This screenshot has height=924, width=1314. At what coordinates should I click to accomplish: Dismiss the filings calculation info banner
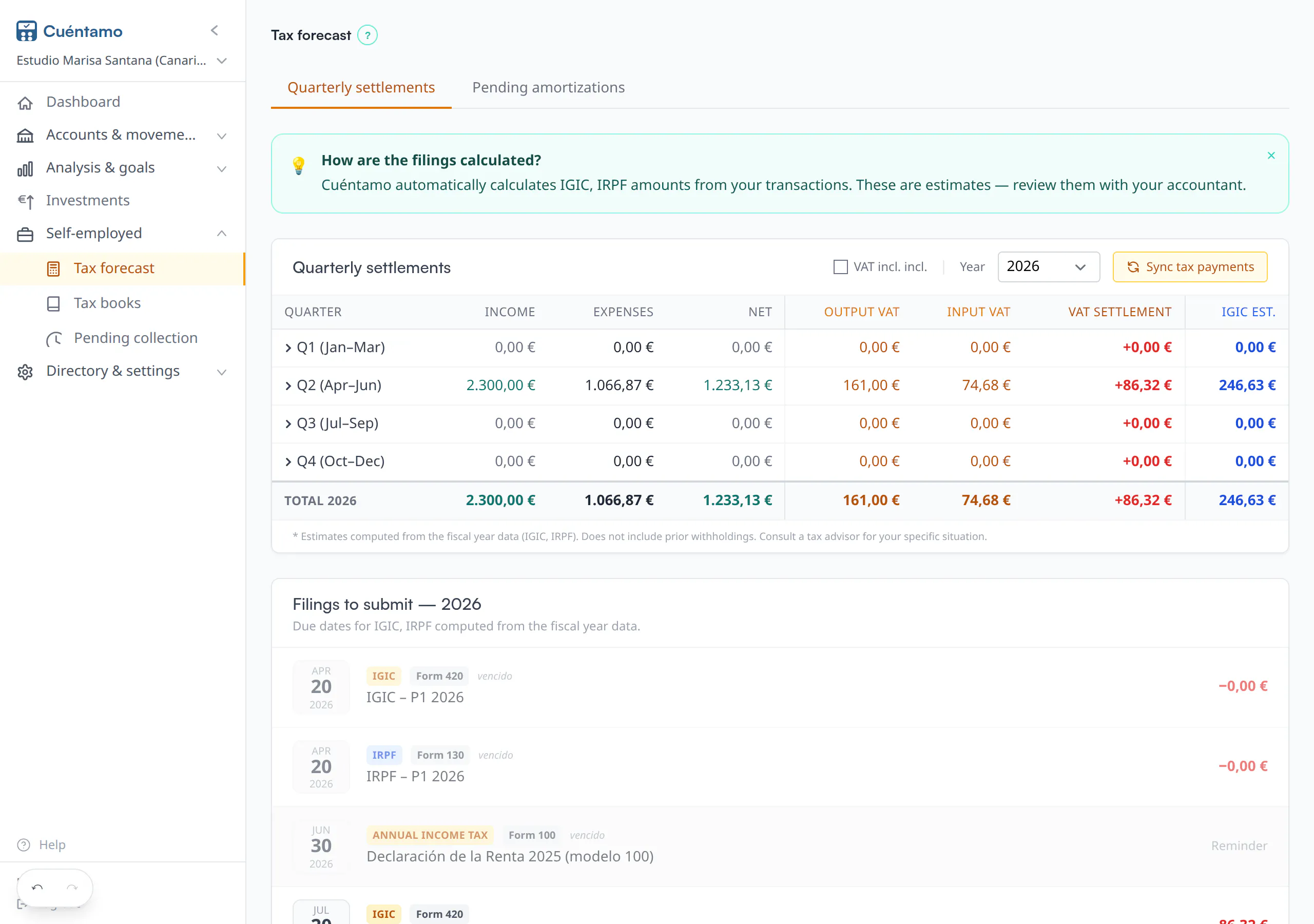point(1271,156)
